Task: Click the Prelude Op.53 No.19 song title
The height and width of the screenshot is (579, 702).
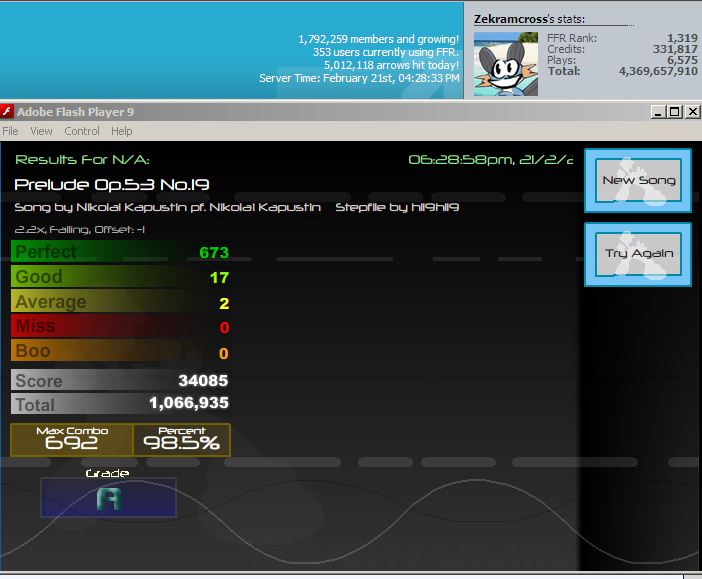Action: [x=112, y=184]
